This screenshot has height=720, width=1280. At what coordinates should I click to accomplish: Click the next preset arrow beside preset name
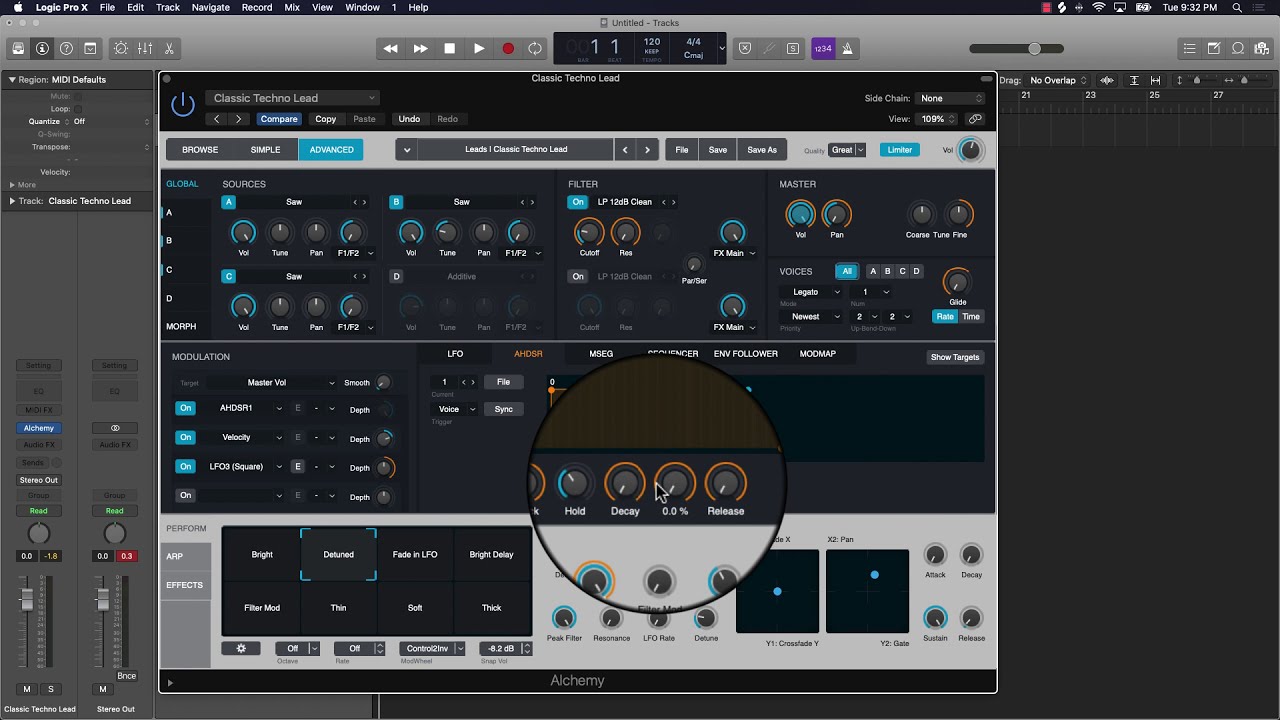[647, 150]
